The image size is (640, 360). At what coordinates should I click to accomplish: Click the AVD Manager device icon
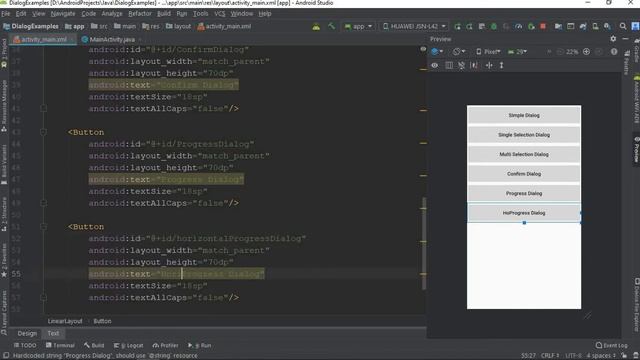(x=595, y=27)
